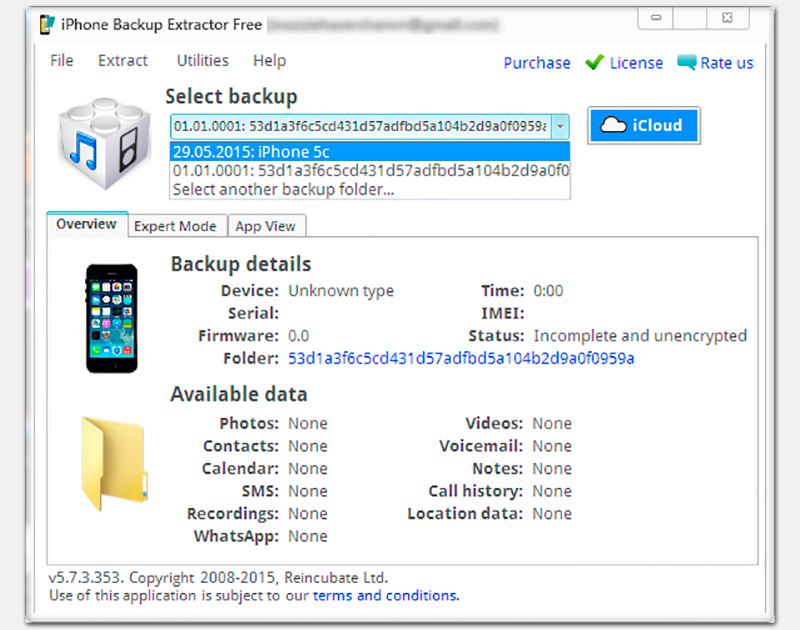The width and height of the screenshot is (800, 630).
Task: Select the 29.05.2015: iPhone 5c backup
Action: pos(370,152)
